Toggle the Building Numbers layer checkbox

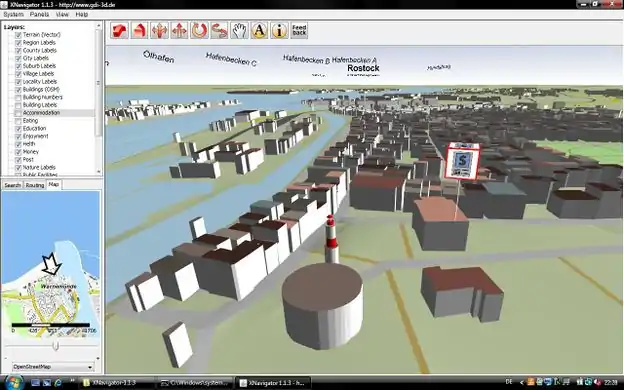click(x=18, y=98)
